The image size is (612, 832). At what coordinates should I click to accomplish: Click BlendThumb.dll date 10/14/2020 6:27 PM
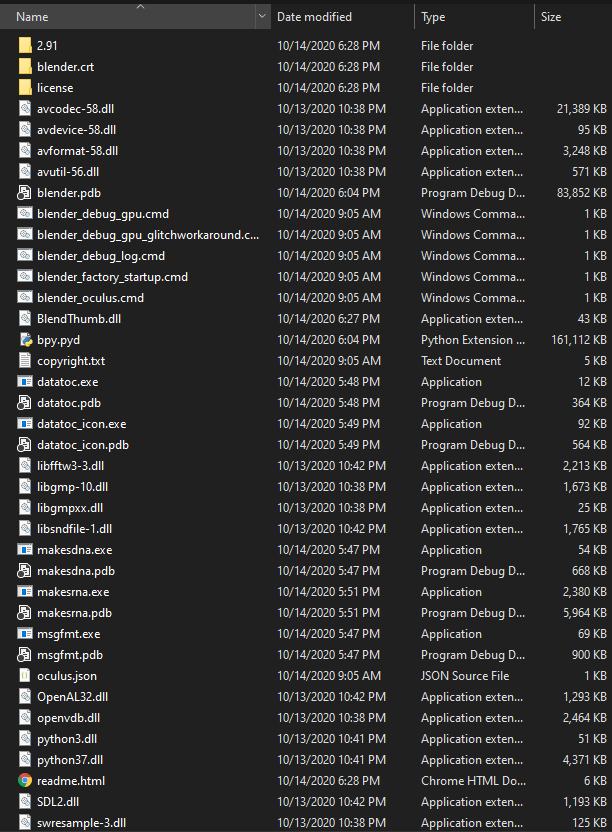click(329, 319)
